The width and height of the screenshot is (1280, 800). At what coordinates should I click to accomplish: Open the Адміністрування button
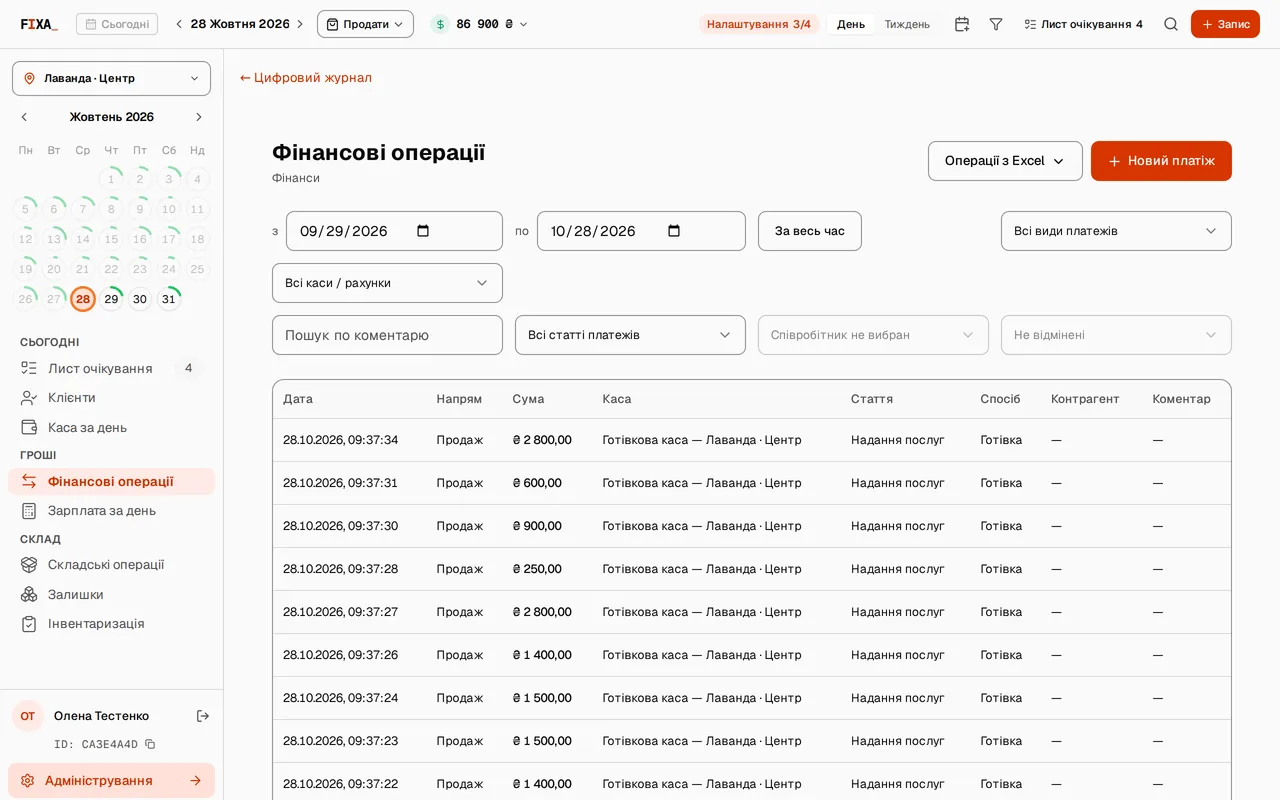pyautogui.click(x=111, y=781)
